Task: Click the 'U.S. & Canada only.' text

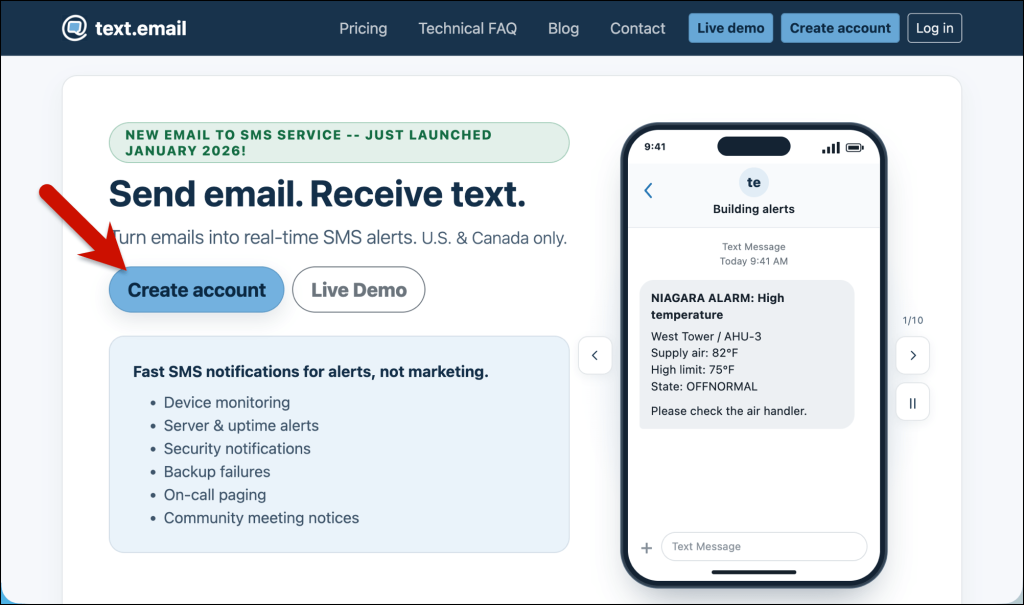Action: 494,238
